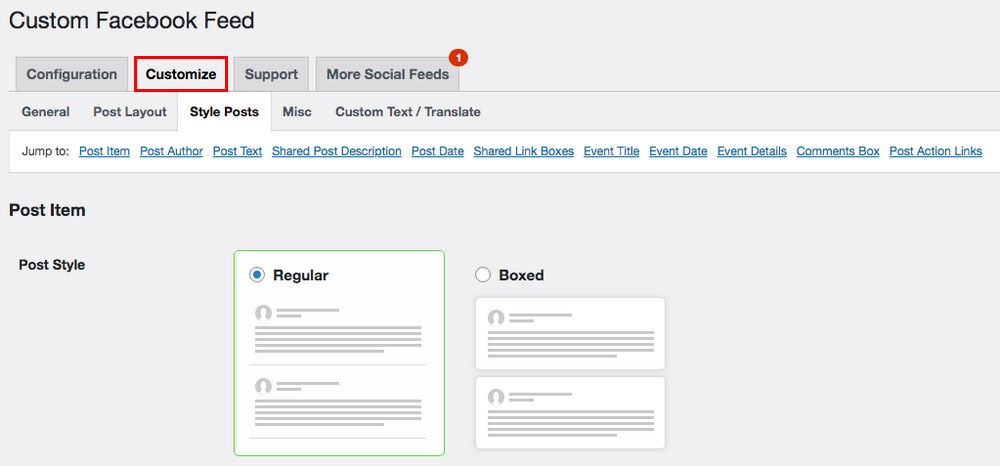Click the Boxed style upper preview card
1000x466 pixels.
tap(570, 333)
